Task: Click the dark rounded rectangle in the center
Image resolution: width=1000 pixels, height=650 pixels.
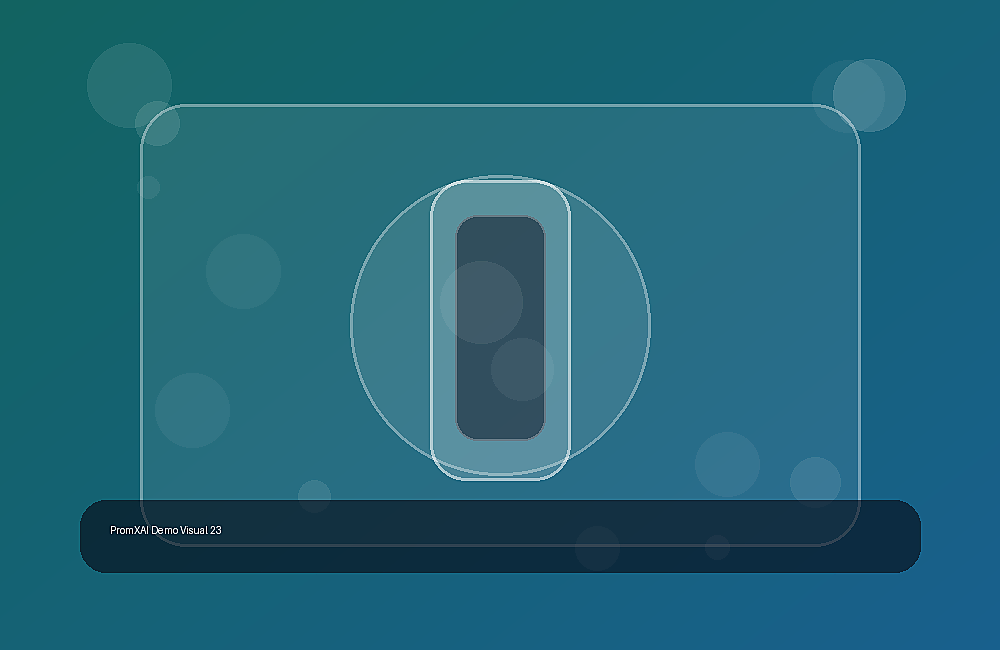Action: (501, 328)
